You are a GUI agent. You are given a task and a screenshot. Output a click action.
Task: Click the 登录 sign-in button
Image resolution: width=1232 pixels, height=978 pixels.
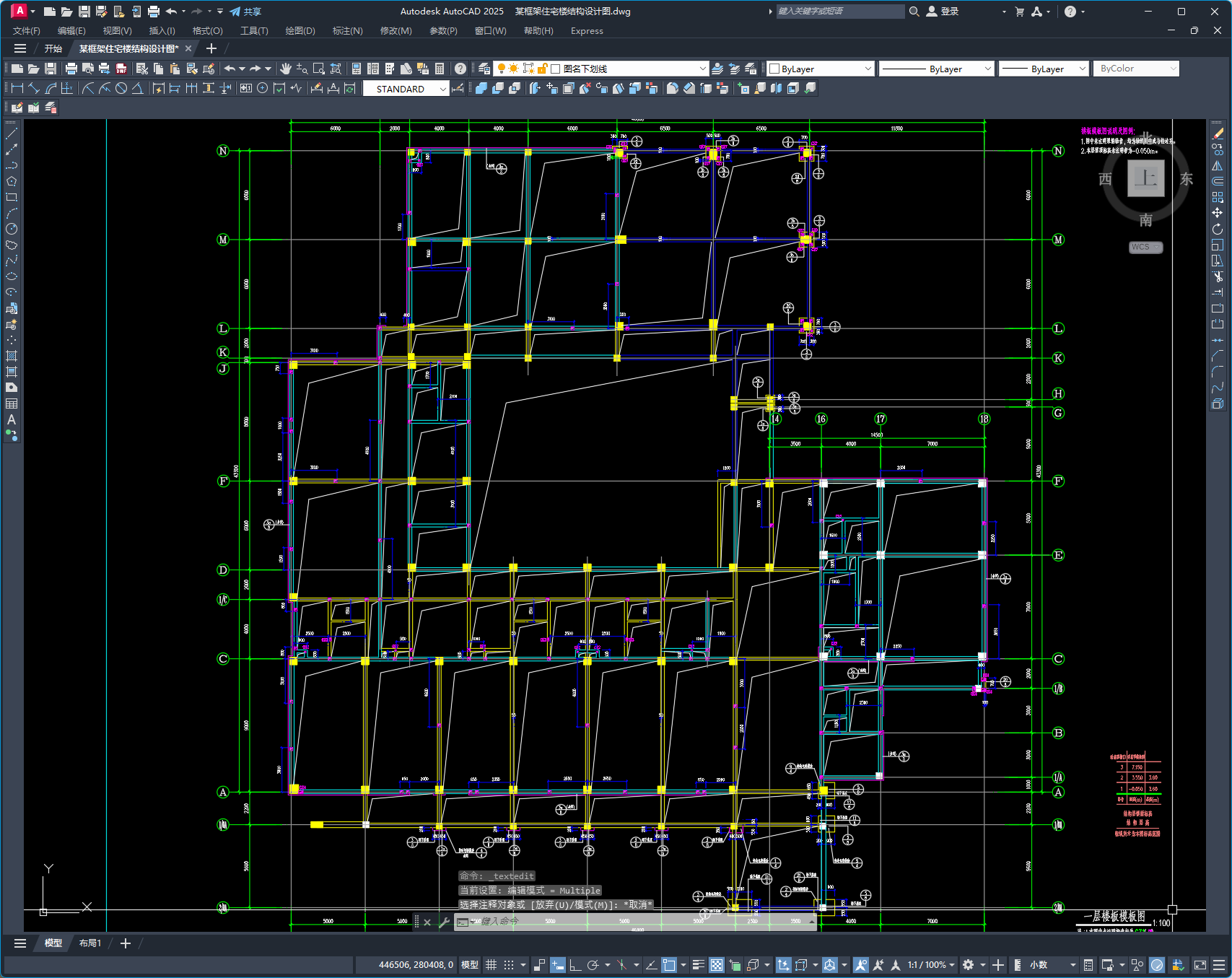point(943,12)
